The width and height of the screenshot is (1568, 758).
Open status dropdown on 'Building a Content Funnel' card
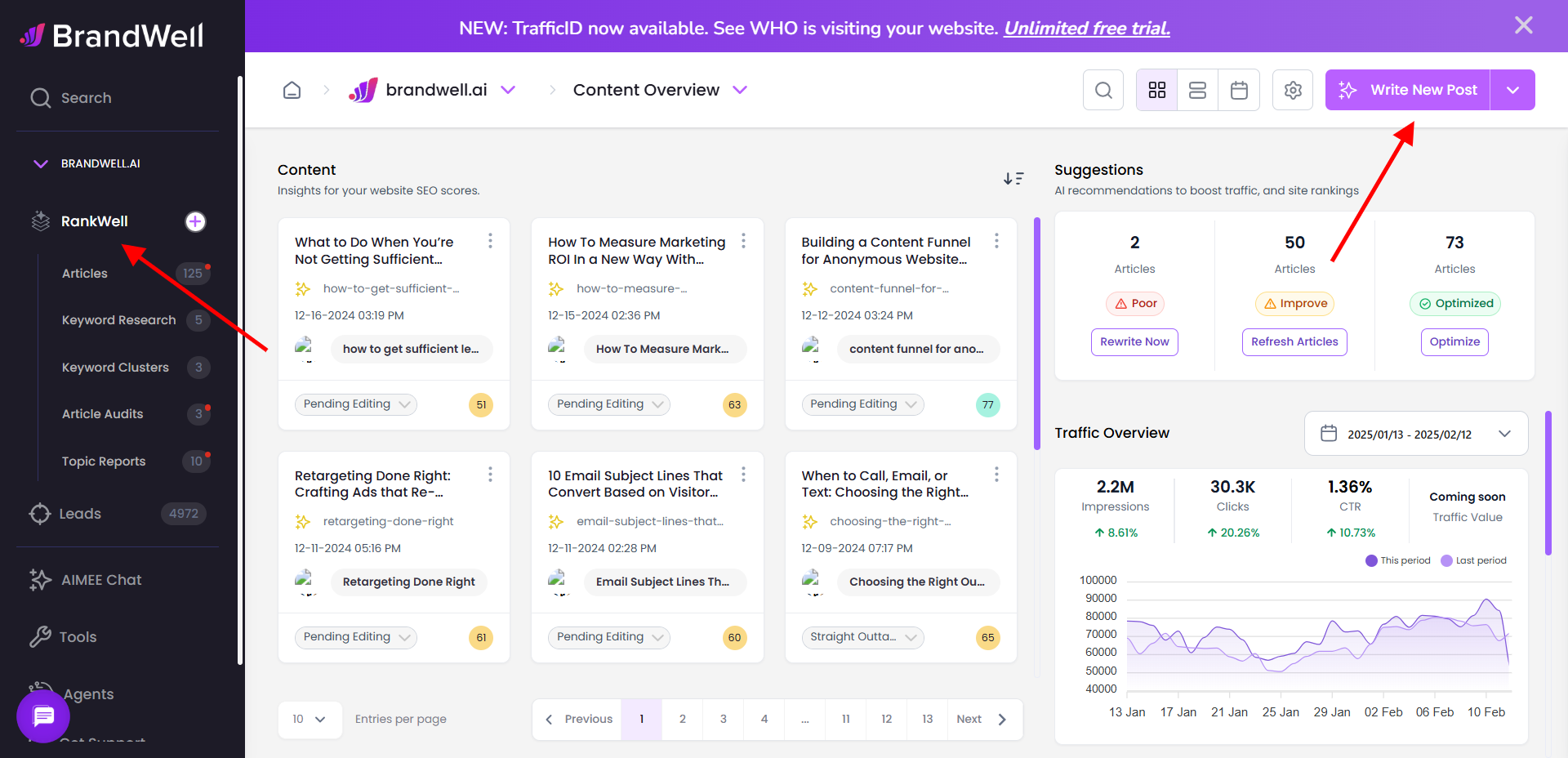[x=862, y=404]
